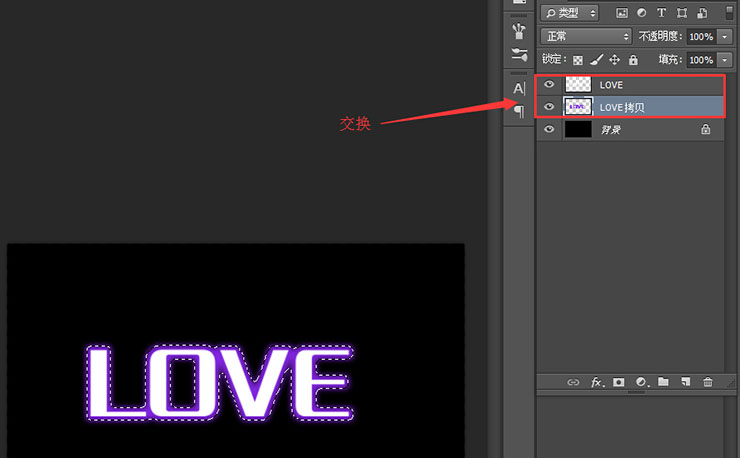Hide the LOVE layer
Viewport: 740px width, 458px height.
pos(548,85)
